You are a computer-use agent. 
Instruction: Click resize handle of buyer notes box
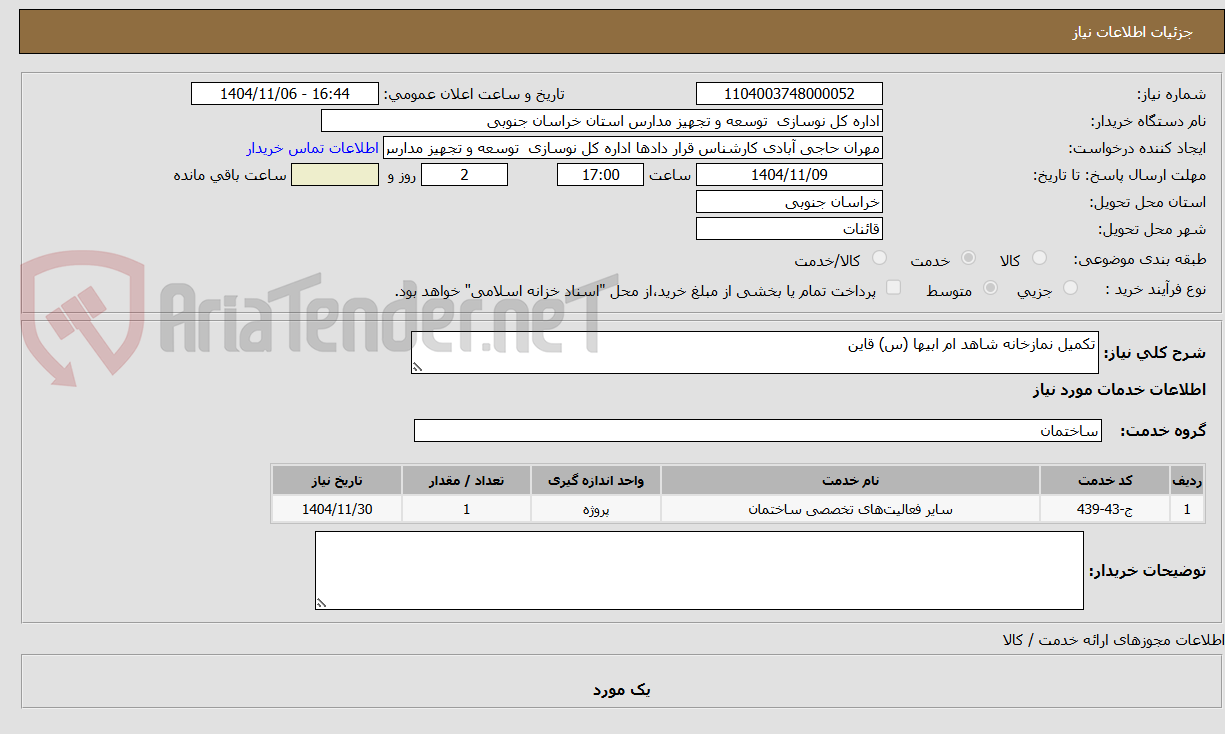pyautogui.click(x=322, y=603)
